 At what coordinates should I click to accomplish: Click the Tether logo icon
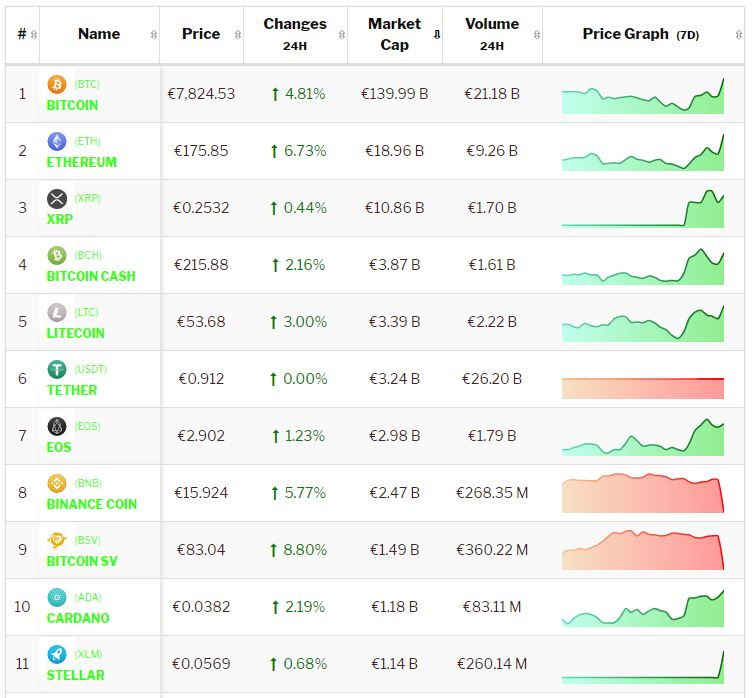click(x=57, y=370)
